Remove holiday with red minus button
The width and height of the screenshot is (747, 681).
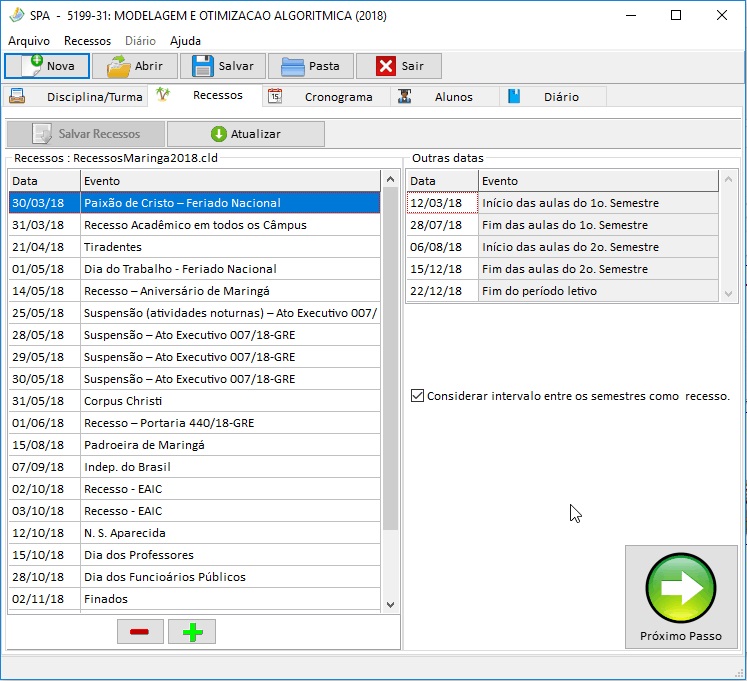coord(140,632)
